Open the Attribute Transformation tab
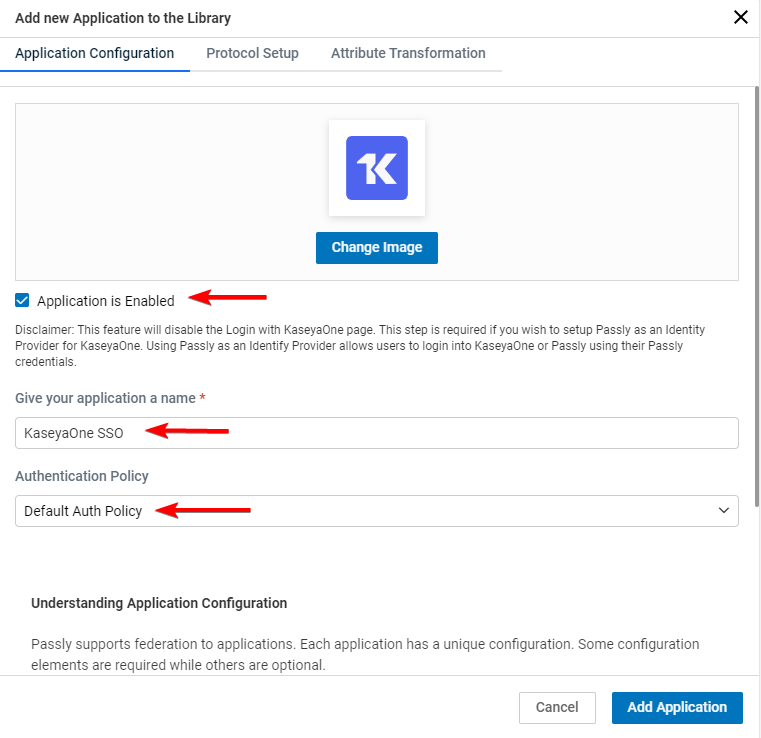Image resolution: width=761 pixels, height=738 pixels. [x=408, y=53]
